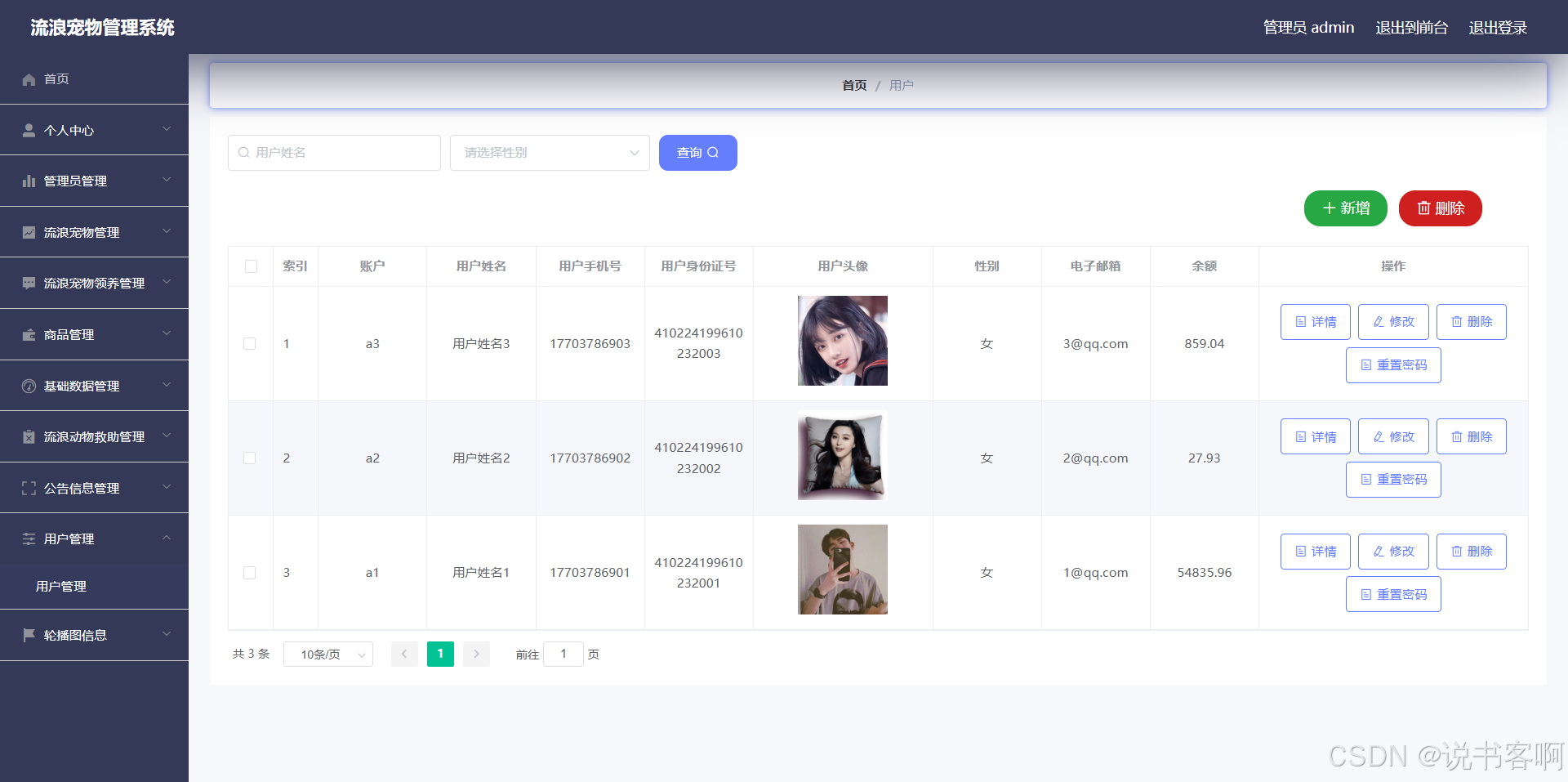Click the 重置密码 icon for account a2
The image size is (1568, 782).
(x=1365, y=480)
